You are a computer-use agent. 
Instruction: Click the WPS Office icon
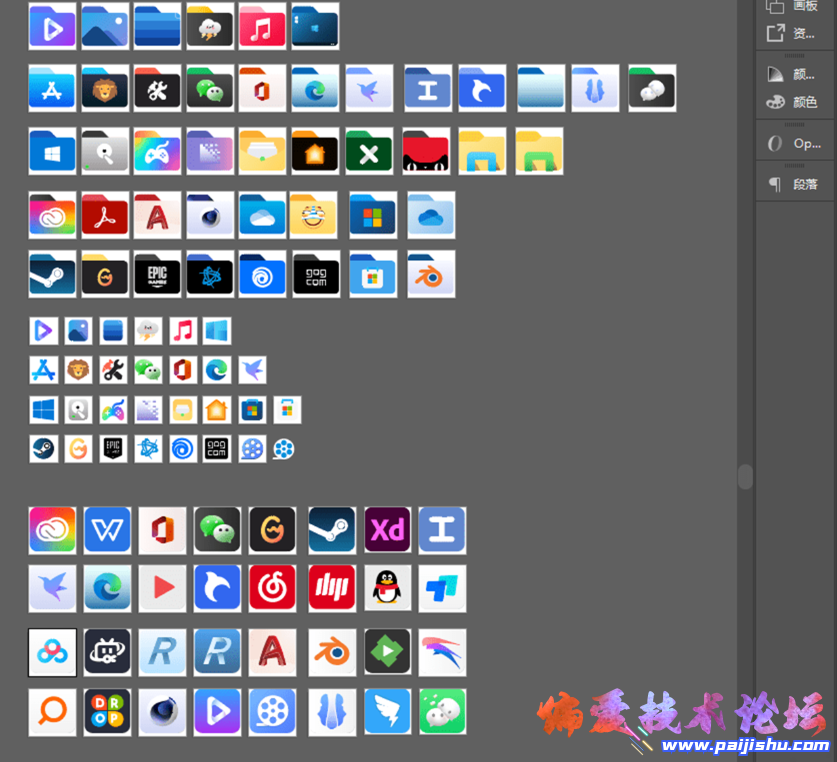pos(107,530)
